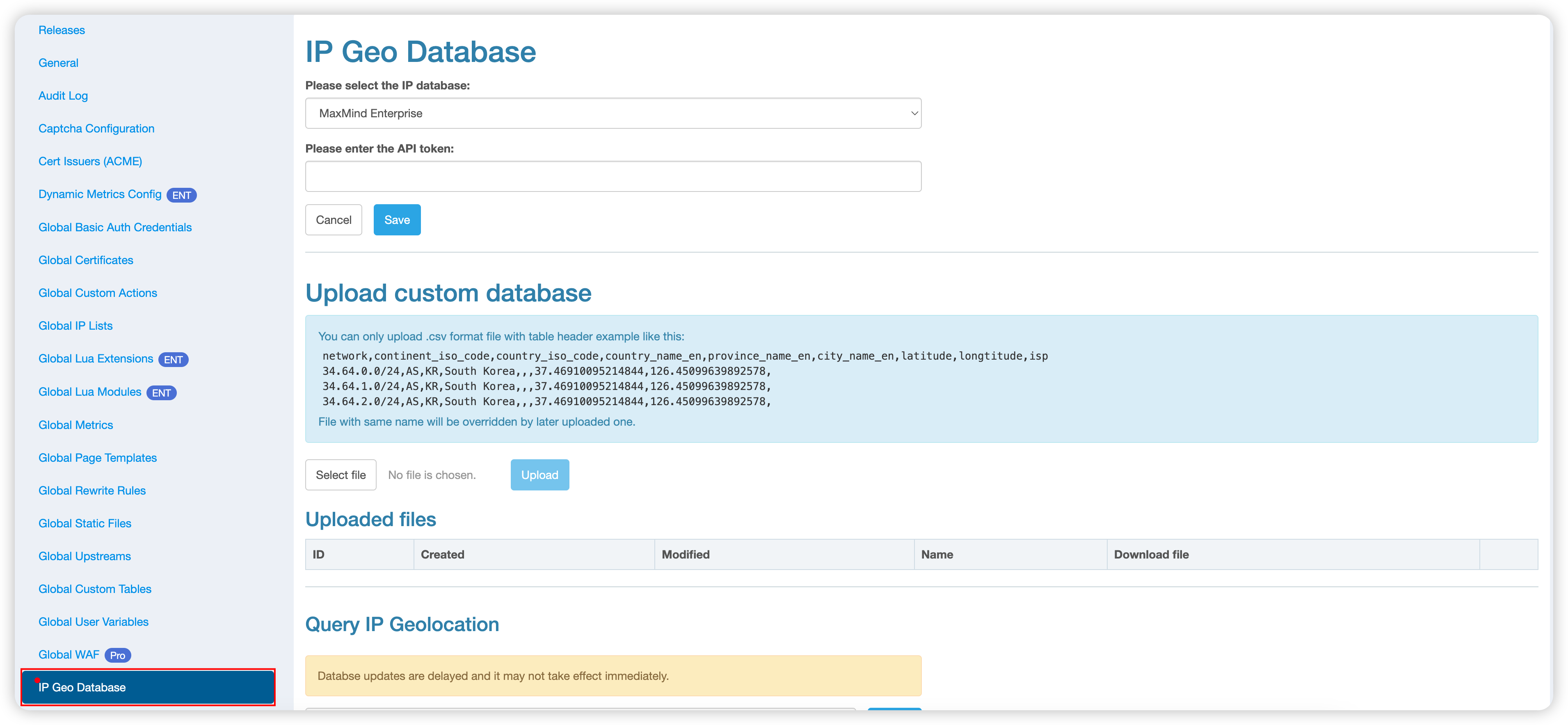Go to Captcha Configuration

coord(96,128)
